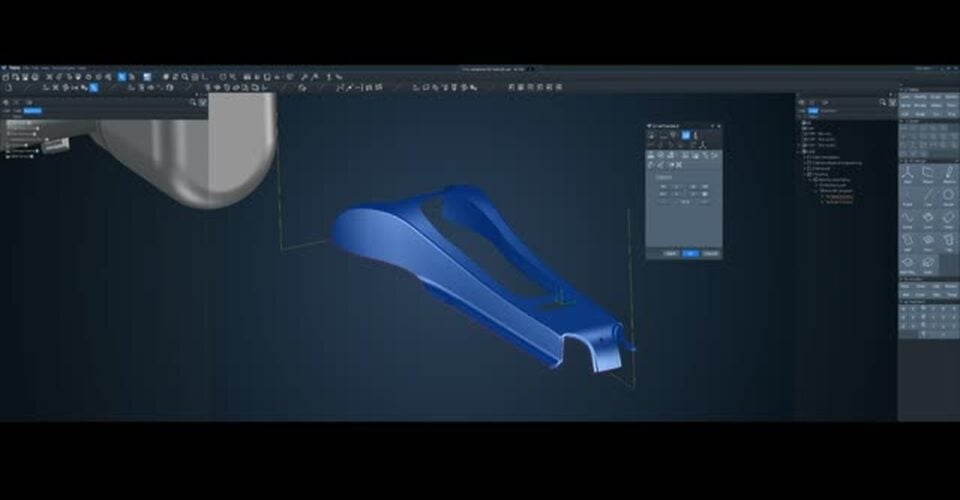The width and height of the screenshot is (960, 500).
Task: Open the highlighted tab in right tree panel
Action: [814, 111]
